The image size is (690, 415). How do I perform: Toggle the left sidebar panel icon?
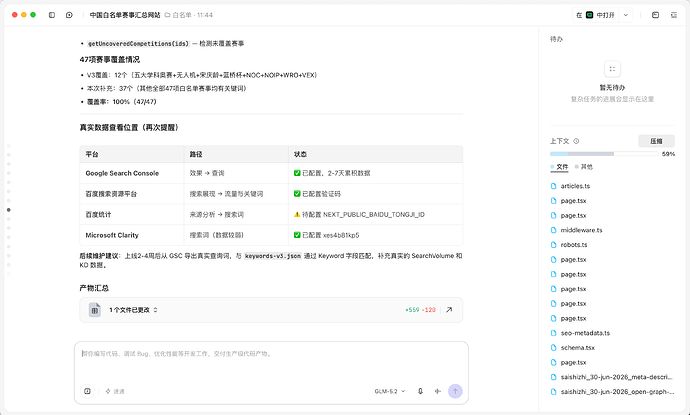52,15
